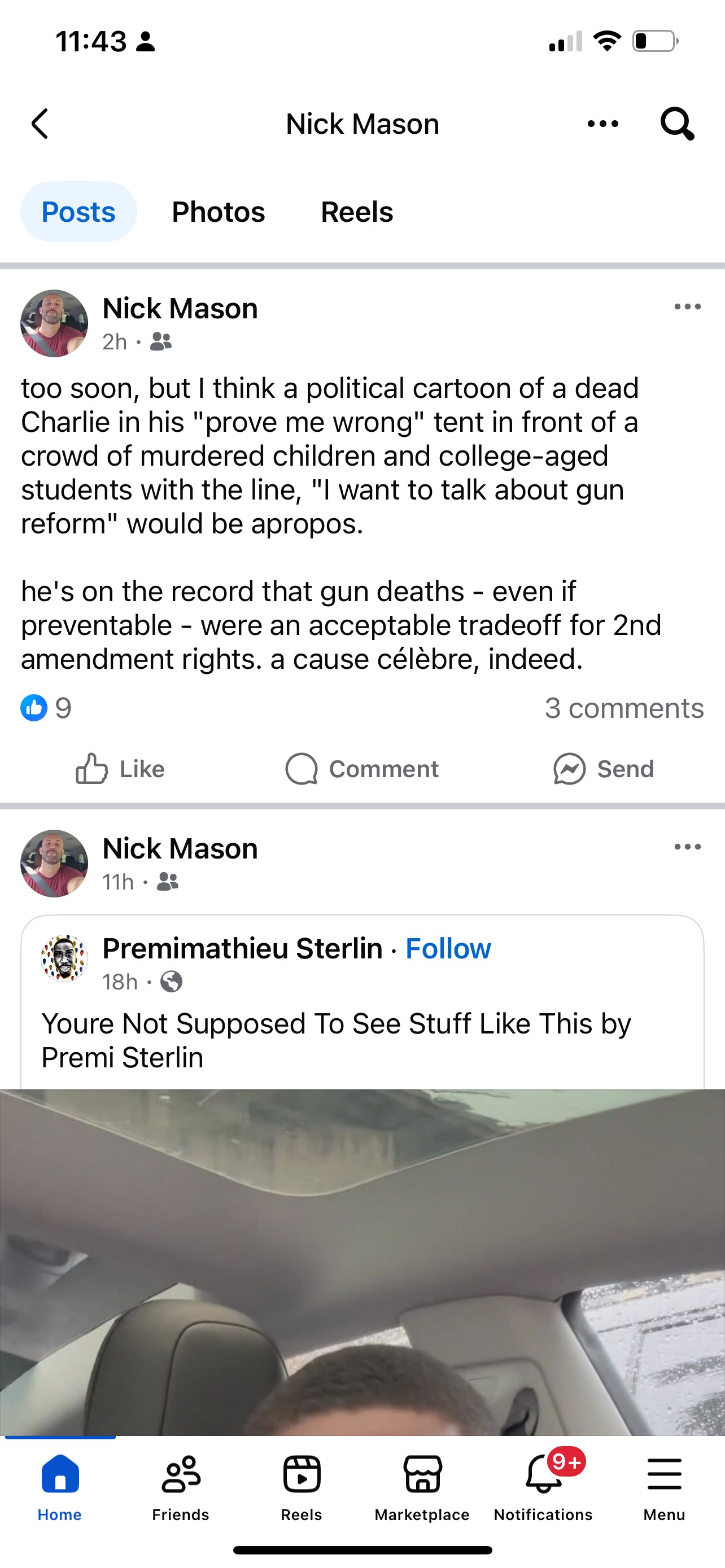
Task: Tap the back arrow icon
Action: 40,124
